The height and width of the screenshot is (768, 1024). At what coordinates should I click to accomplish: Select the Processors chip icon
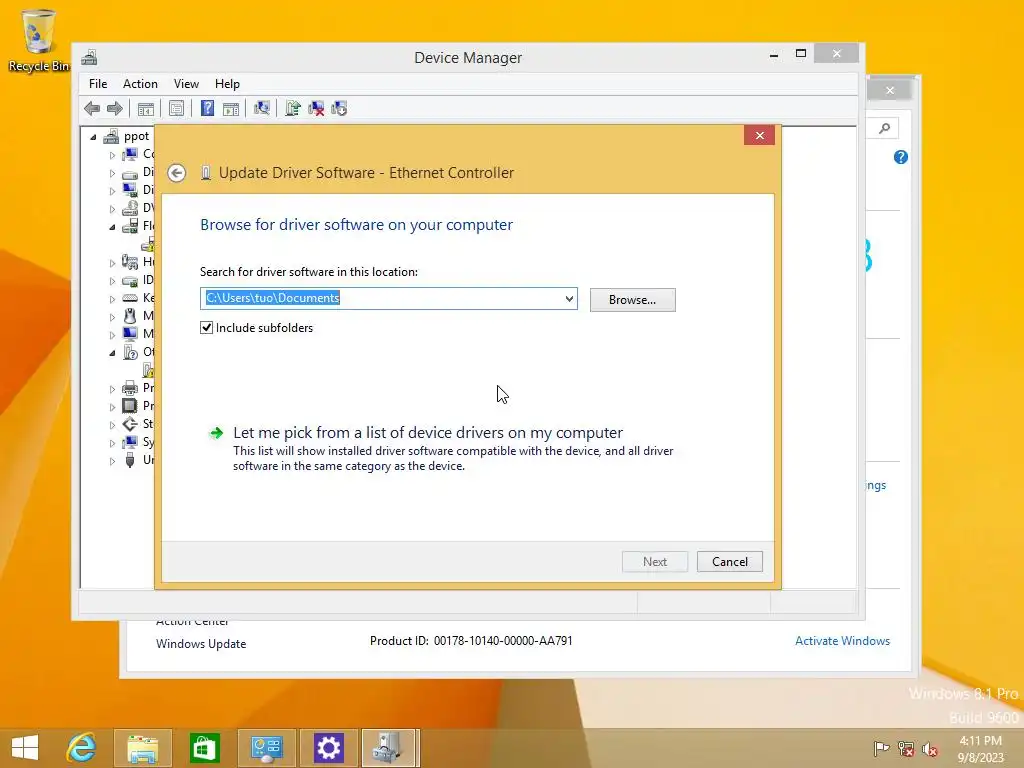(x=130, y=406)
